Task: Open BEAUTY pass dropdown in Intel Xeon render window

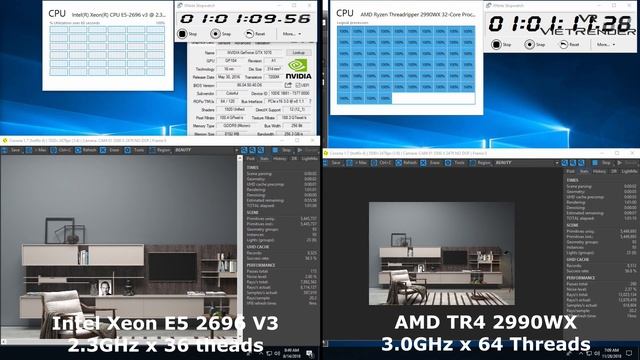Action: pos(206,150)
